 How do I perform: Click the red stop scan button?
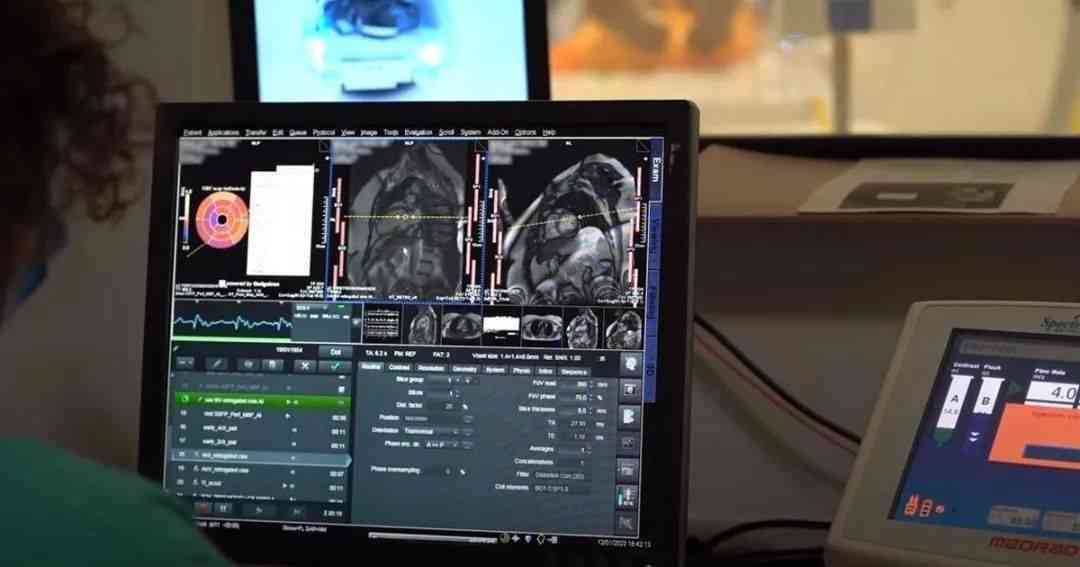[x=202, y=508]
